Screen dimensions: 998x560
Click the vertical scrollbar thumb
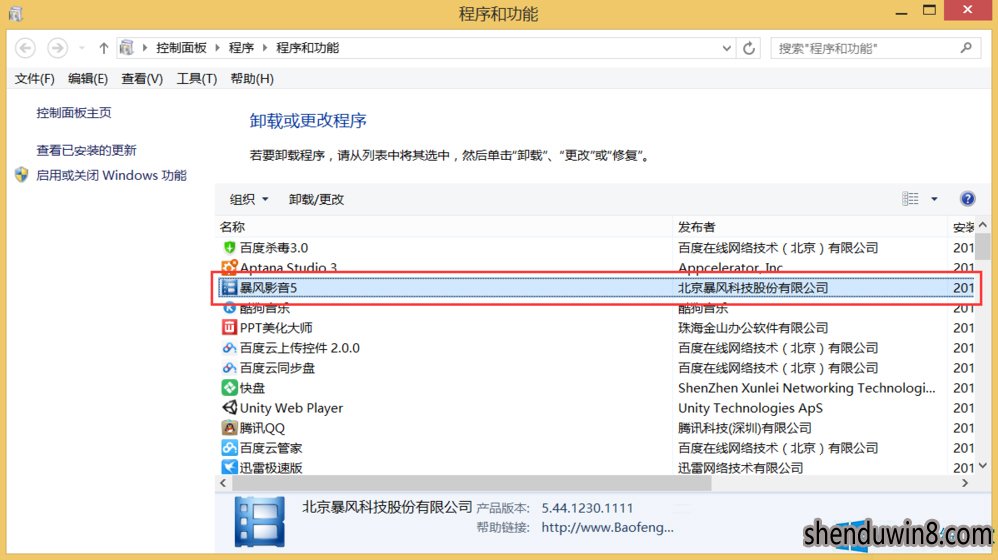coord(983,246)
